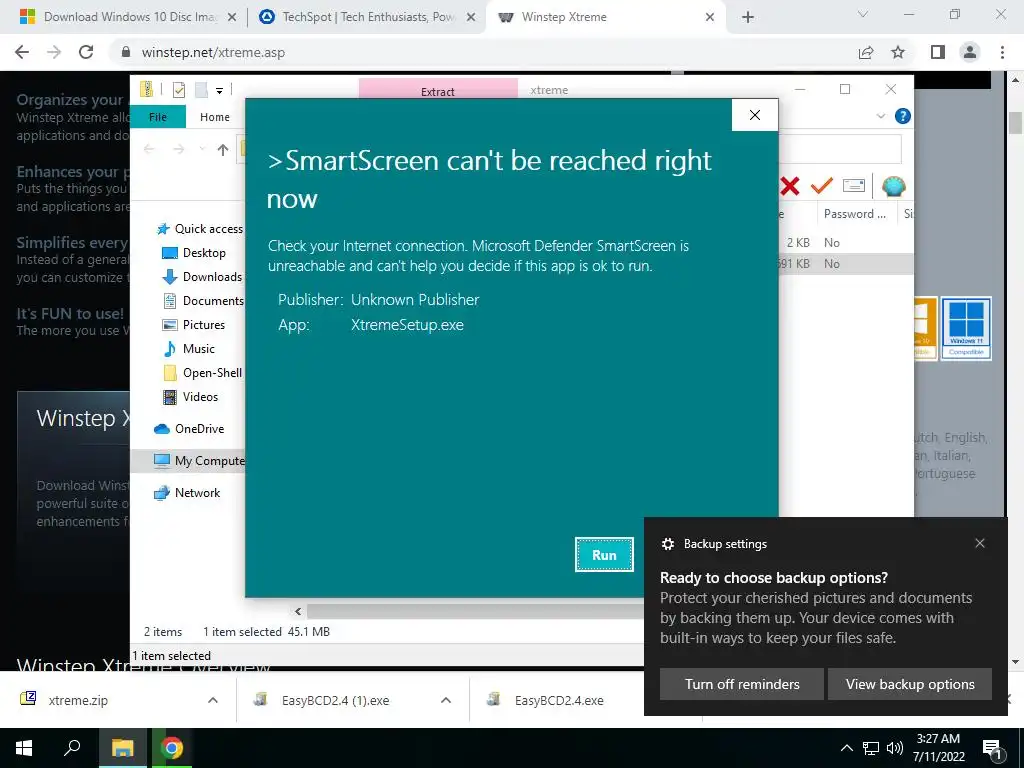This screenshot has width=1024, height=768.
Task: Click zip folder icon in Explorer title bar
Action: pyautogui.click(x=147, y=89)
